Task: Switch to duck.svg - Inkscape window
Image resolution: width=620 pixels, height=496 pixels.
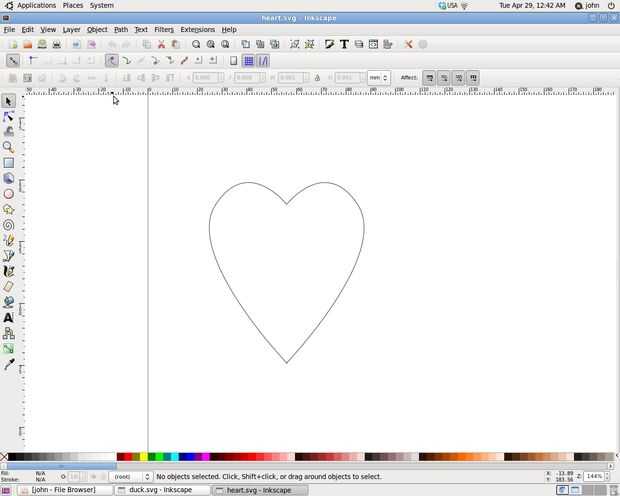Action: click(x=160, y=490)
